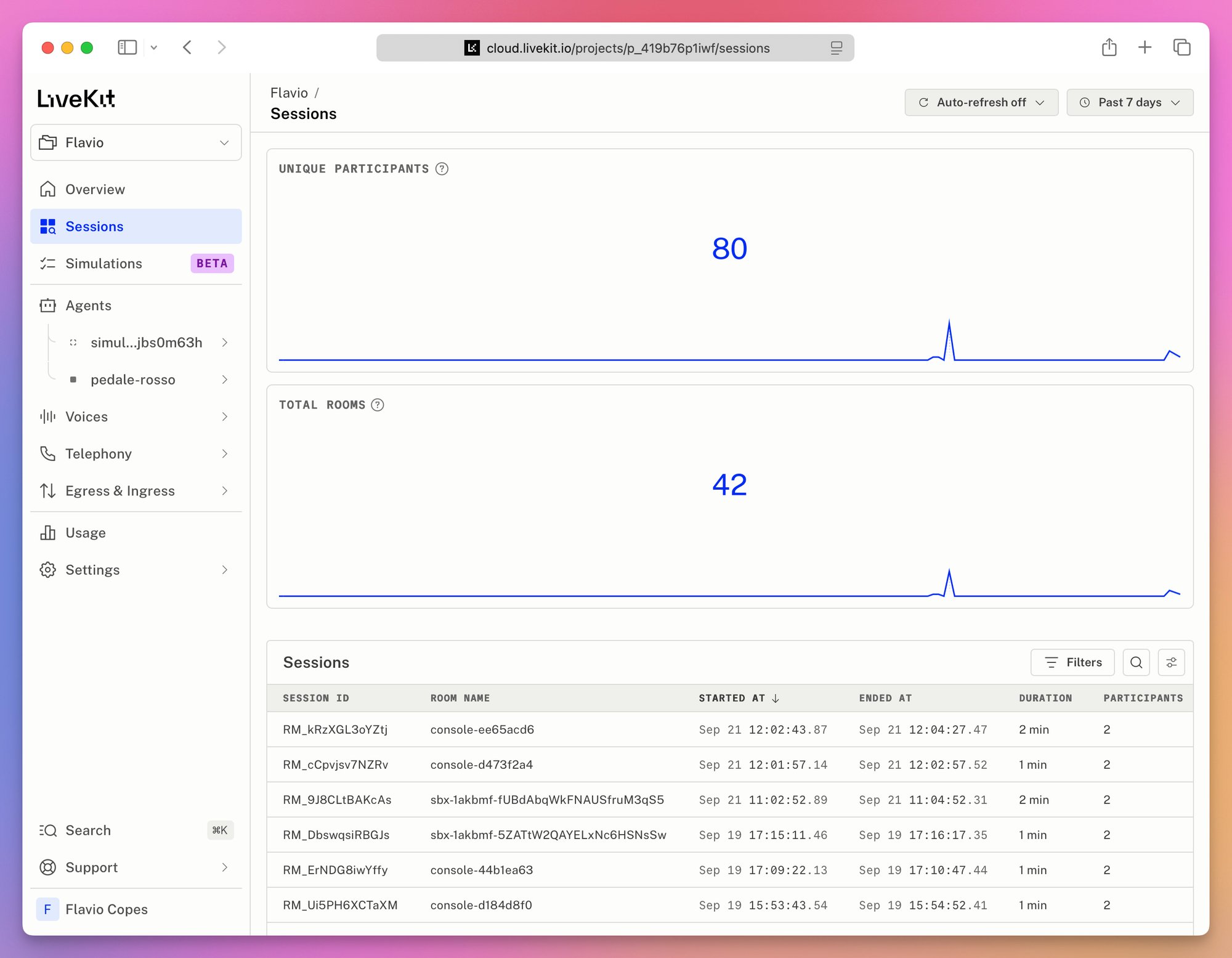Open the simul...jbs0m63h agent
Screen dimensions: 1232x958
click(146, 343)
